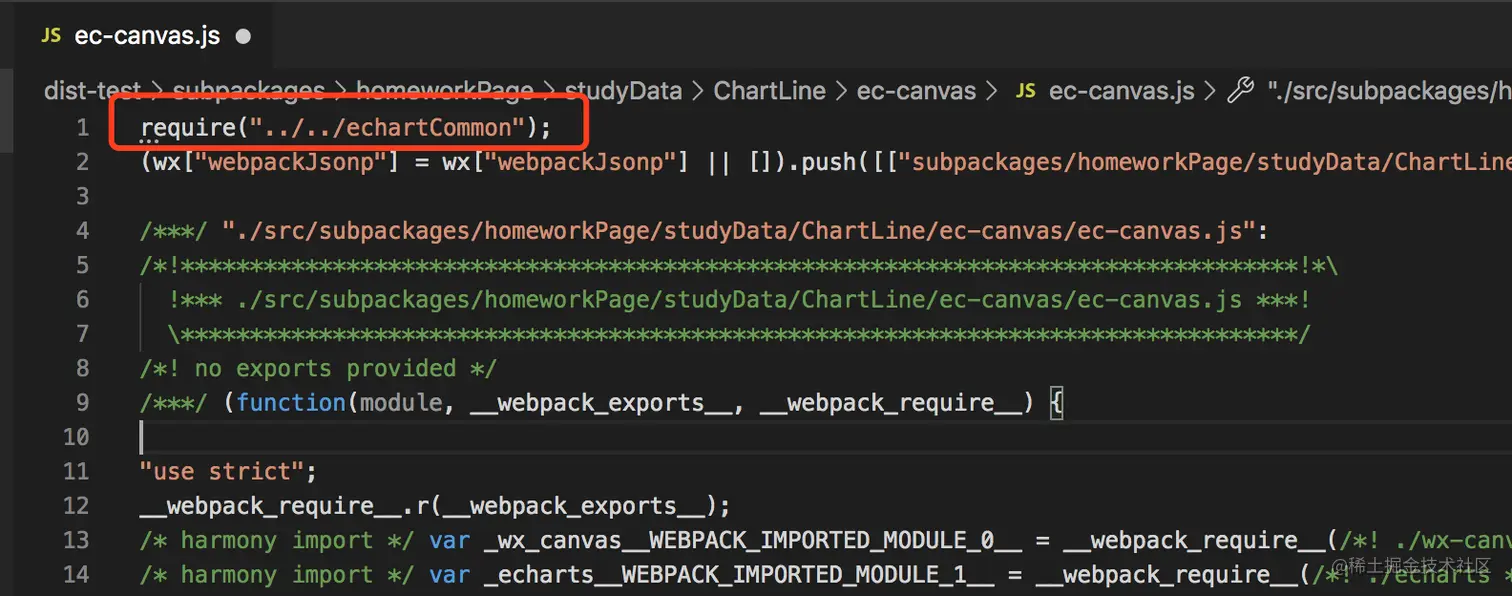Click "no exports provided" comment
Image resolution: width=1512 pixels, height=596 pixels.
coord(318,368)
